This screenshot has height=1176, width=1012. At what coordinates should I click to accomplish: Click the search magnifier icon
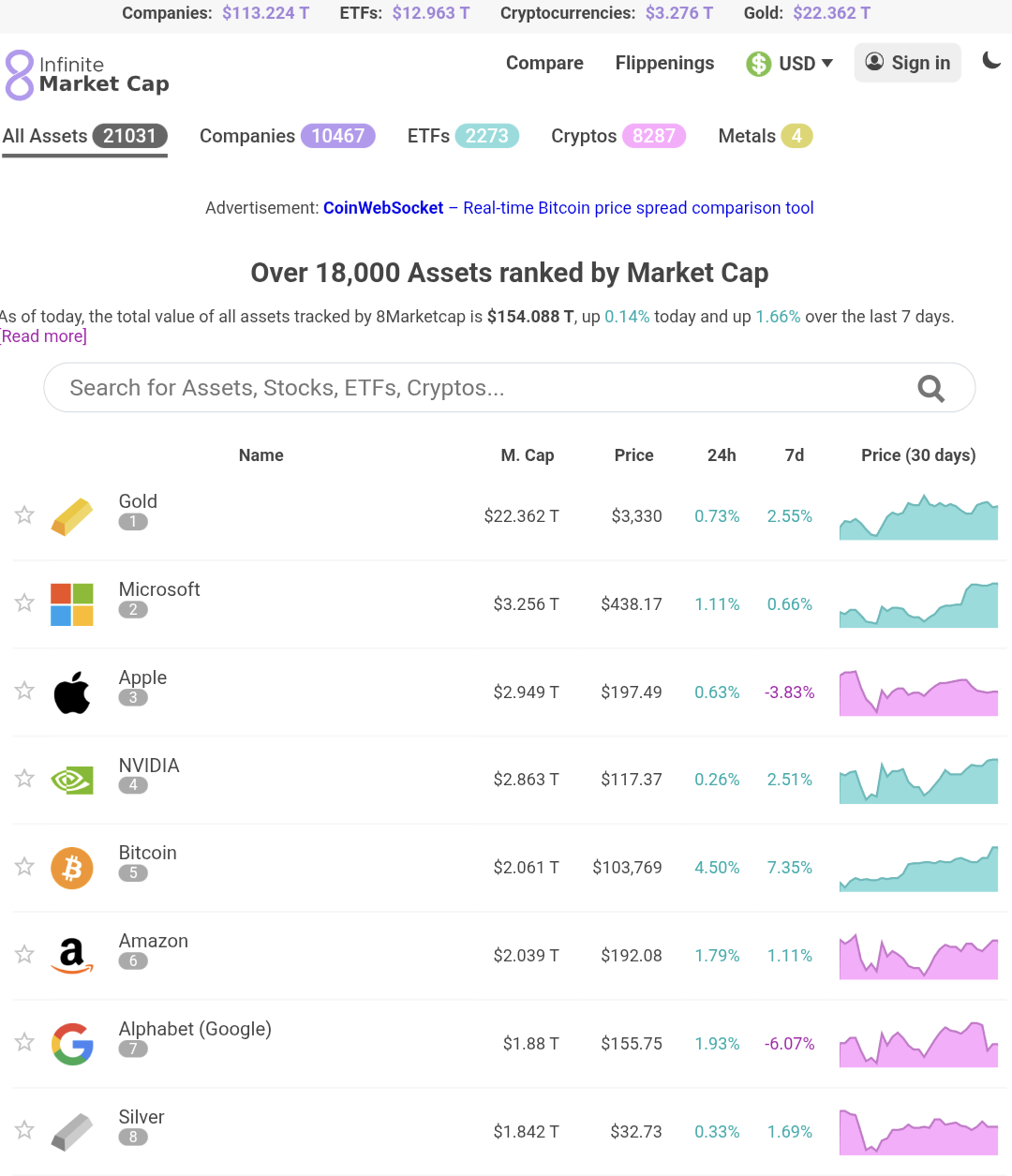pos(930,388)
